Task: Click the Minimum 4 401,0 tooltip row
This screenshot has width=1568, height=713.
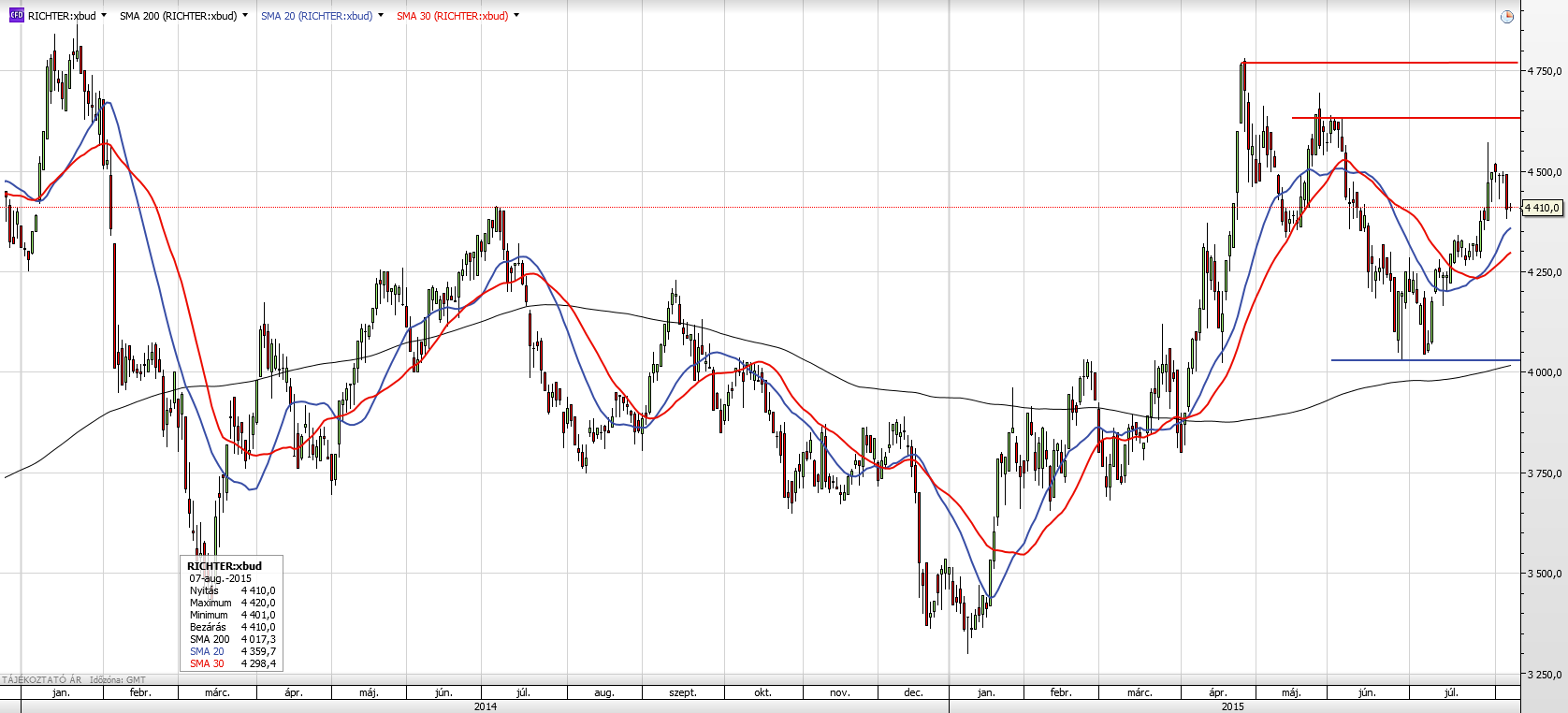Action: click(232, 615)
